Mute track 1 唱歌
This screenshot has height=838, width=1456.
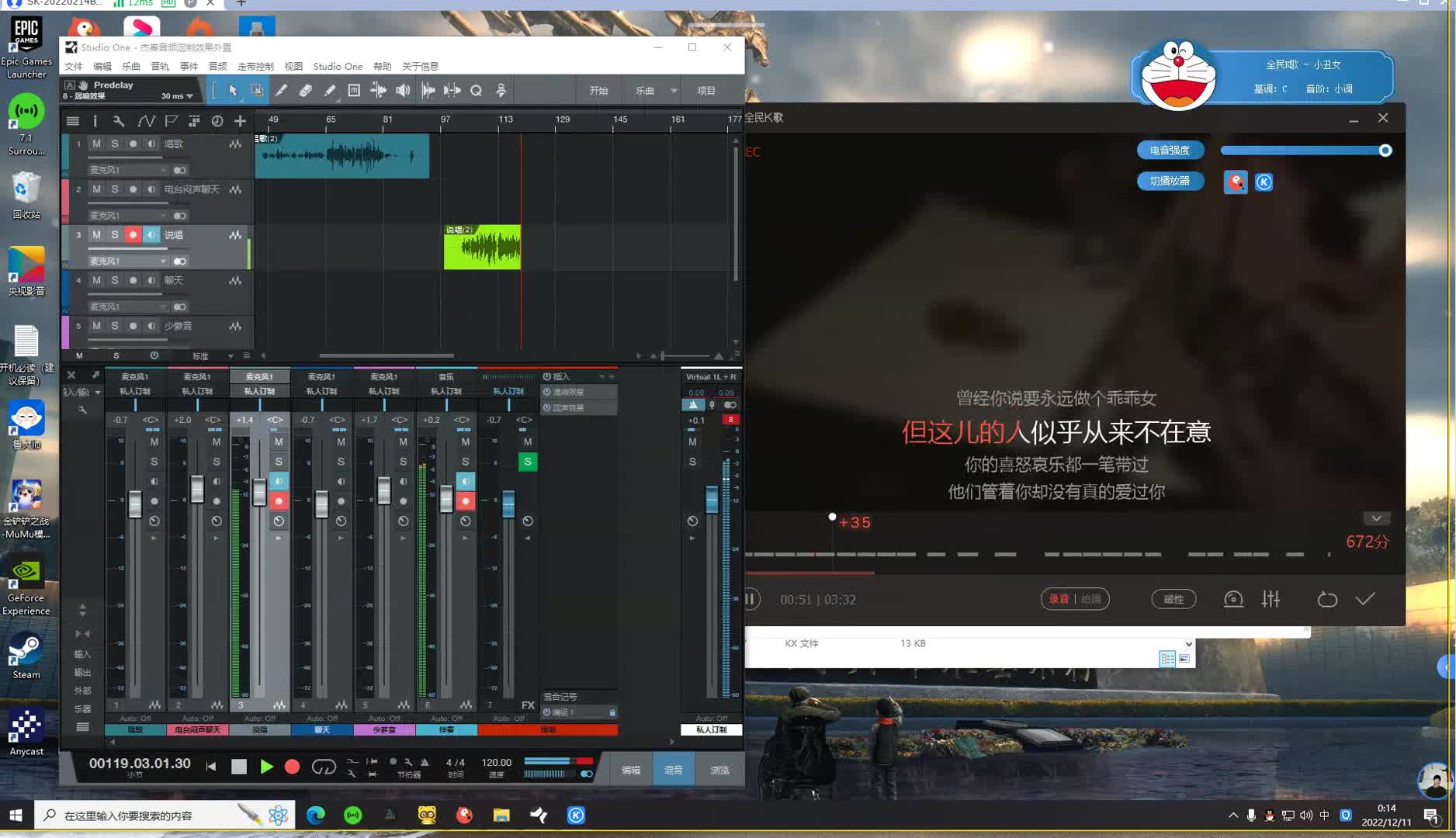coord(96,144)
